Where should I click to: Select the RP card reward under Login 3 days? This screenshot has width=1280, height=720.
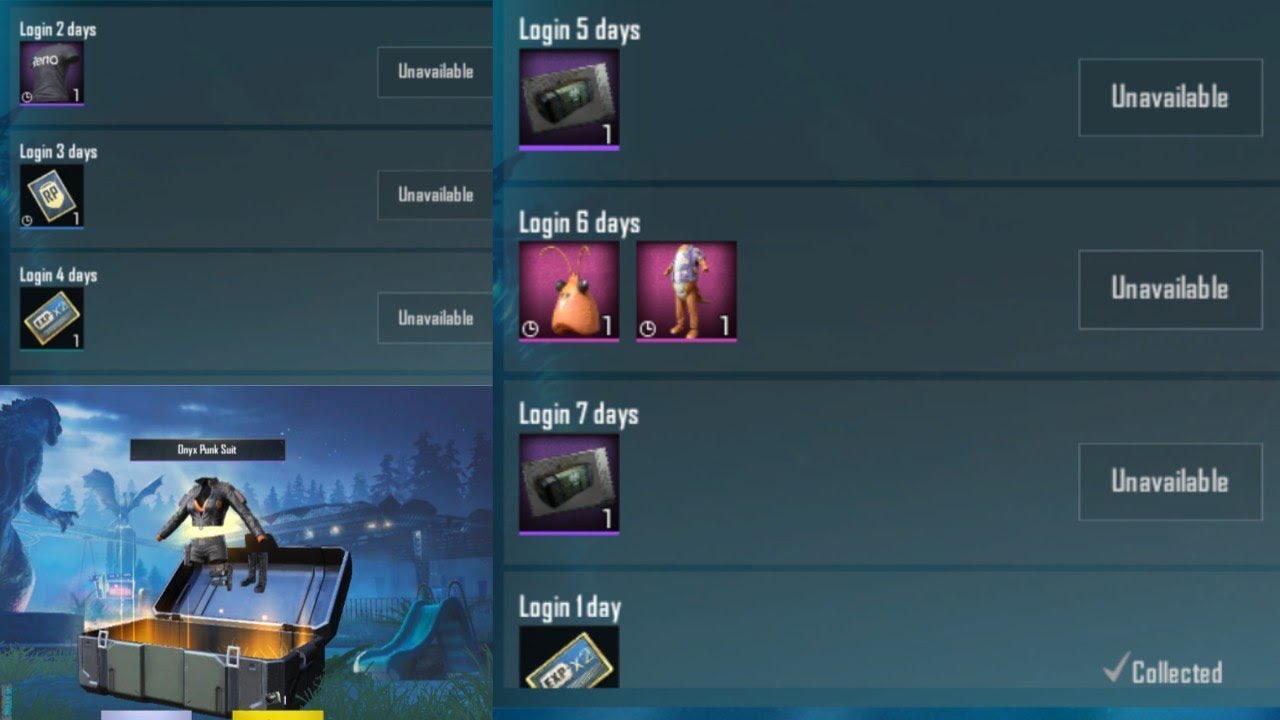[x=52, y=196]
